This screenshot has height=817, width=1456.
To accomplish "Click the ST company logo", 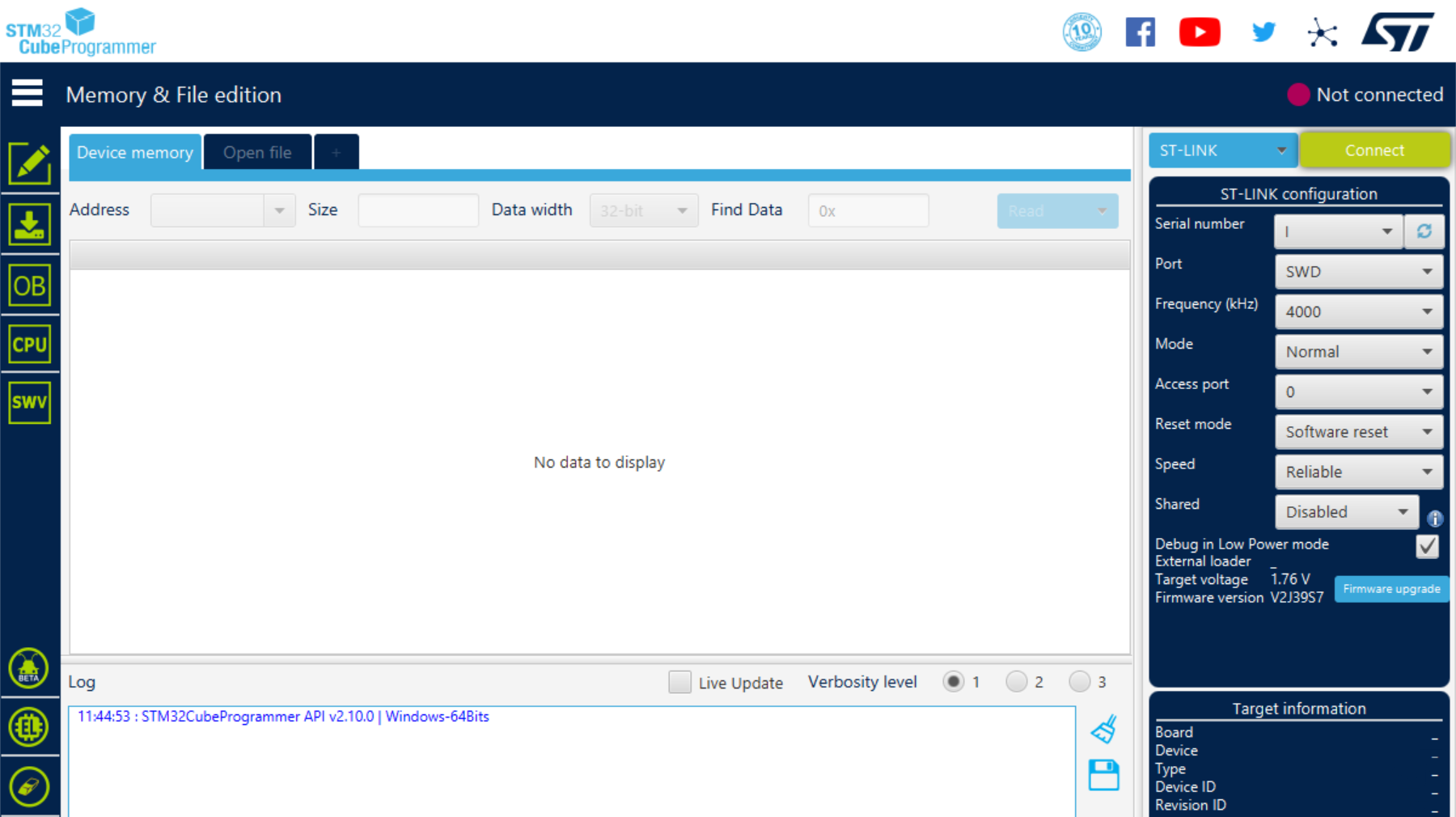I will 1398,32.
